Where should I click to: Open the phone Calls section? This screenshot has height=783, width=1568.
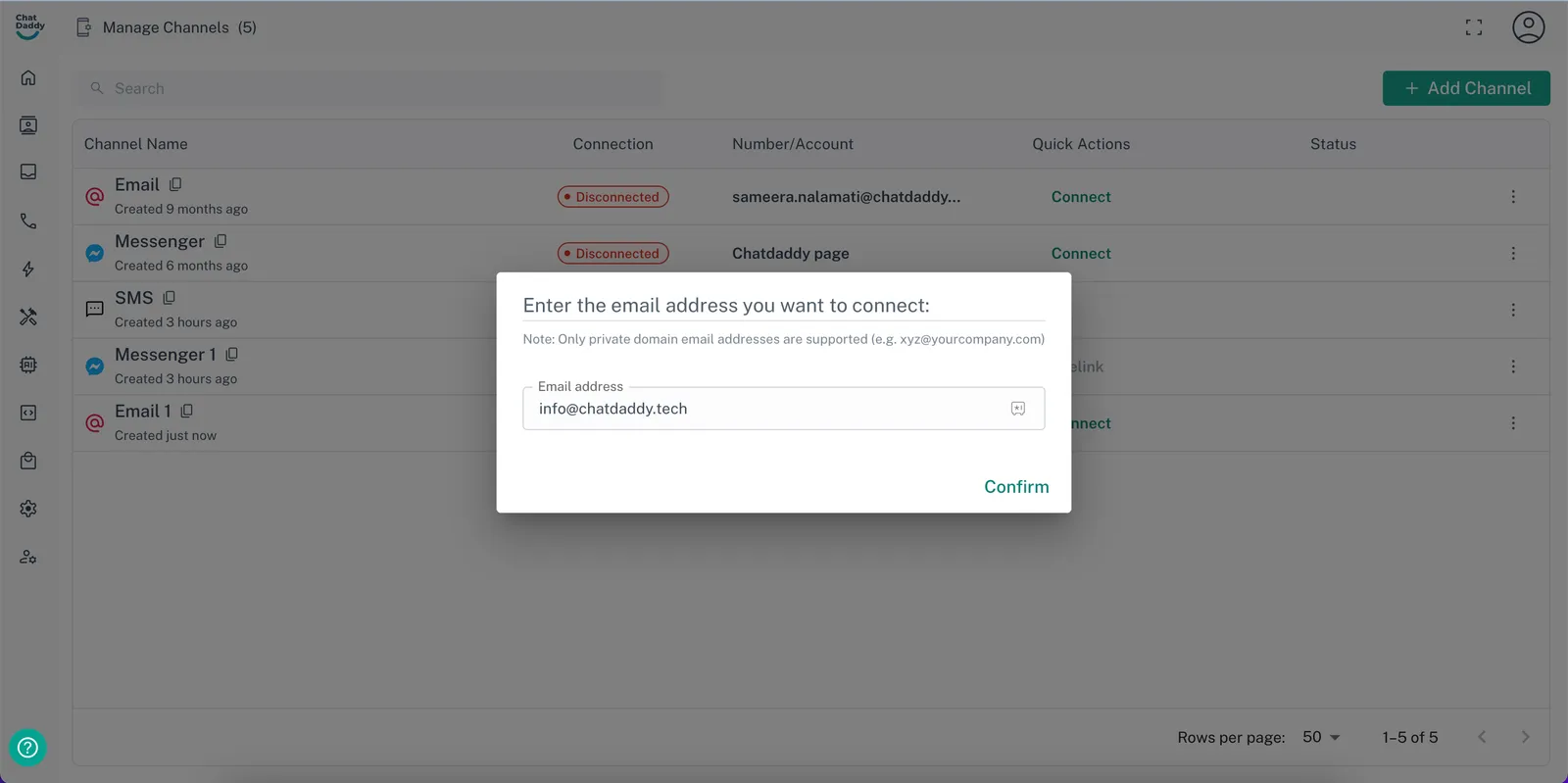coord(28,221)
